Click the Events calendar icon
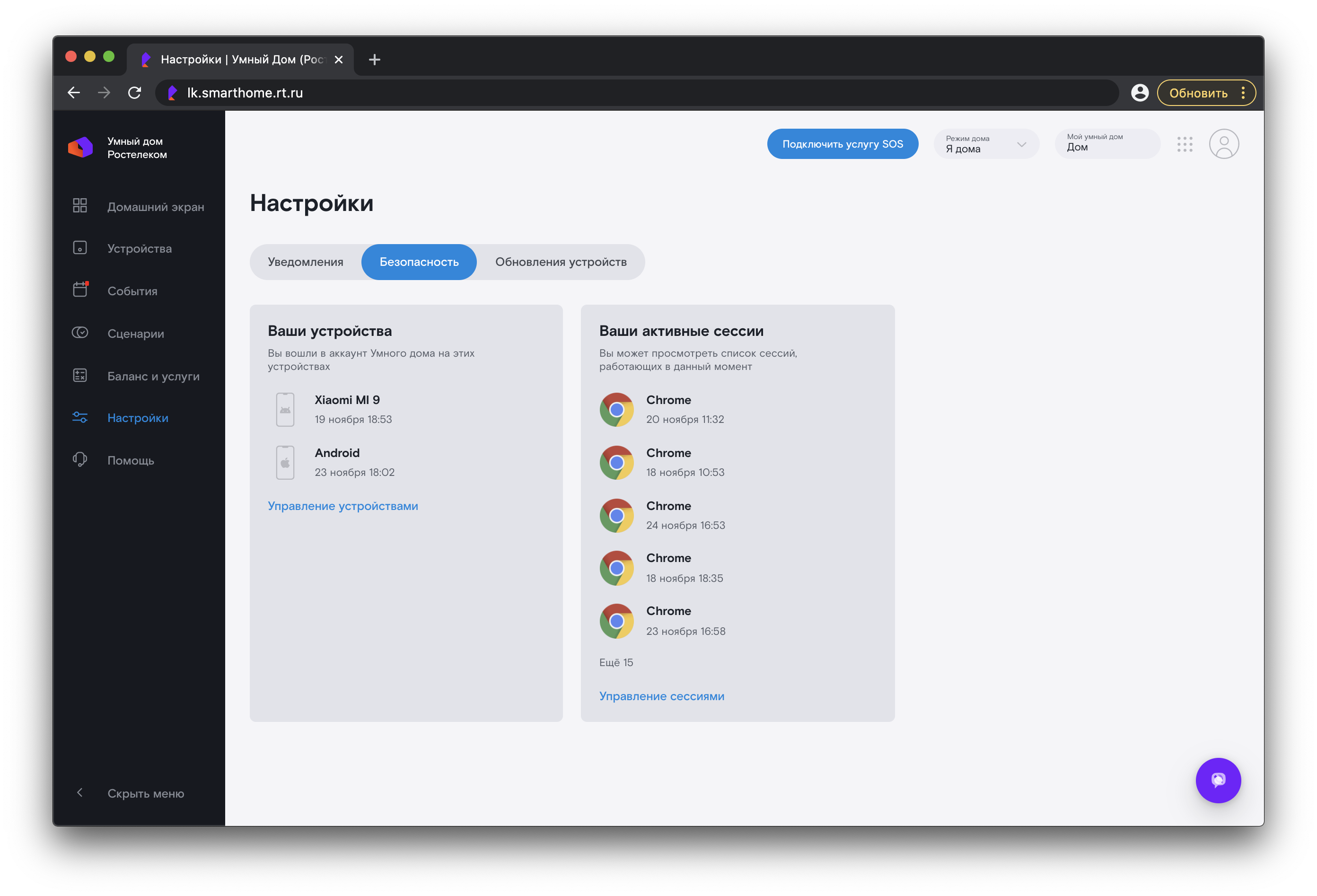This screenshot has height=896, width=1317. (x=80, y=290)
